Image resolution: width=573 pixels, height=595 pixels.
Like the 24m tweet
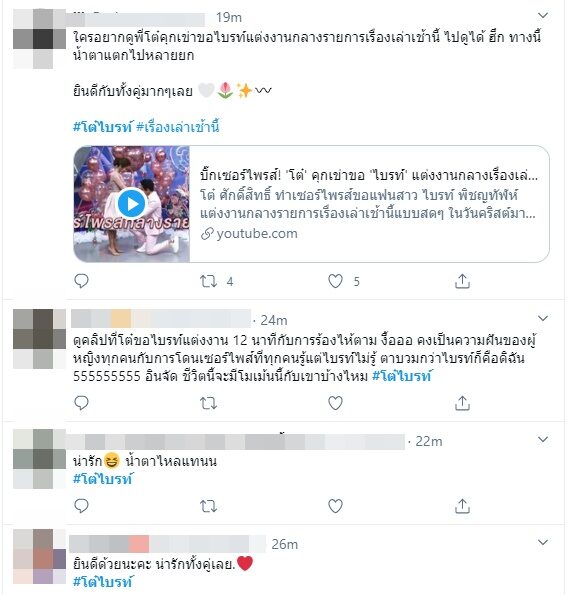click(335, 403)
